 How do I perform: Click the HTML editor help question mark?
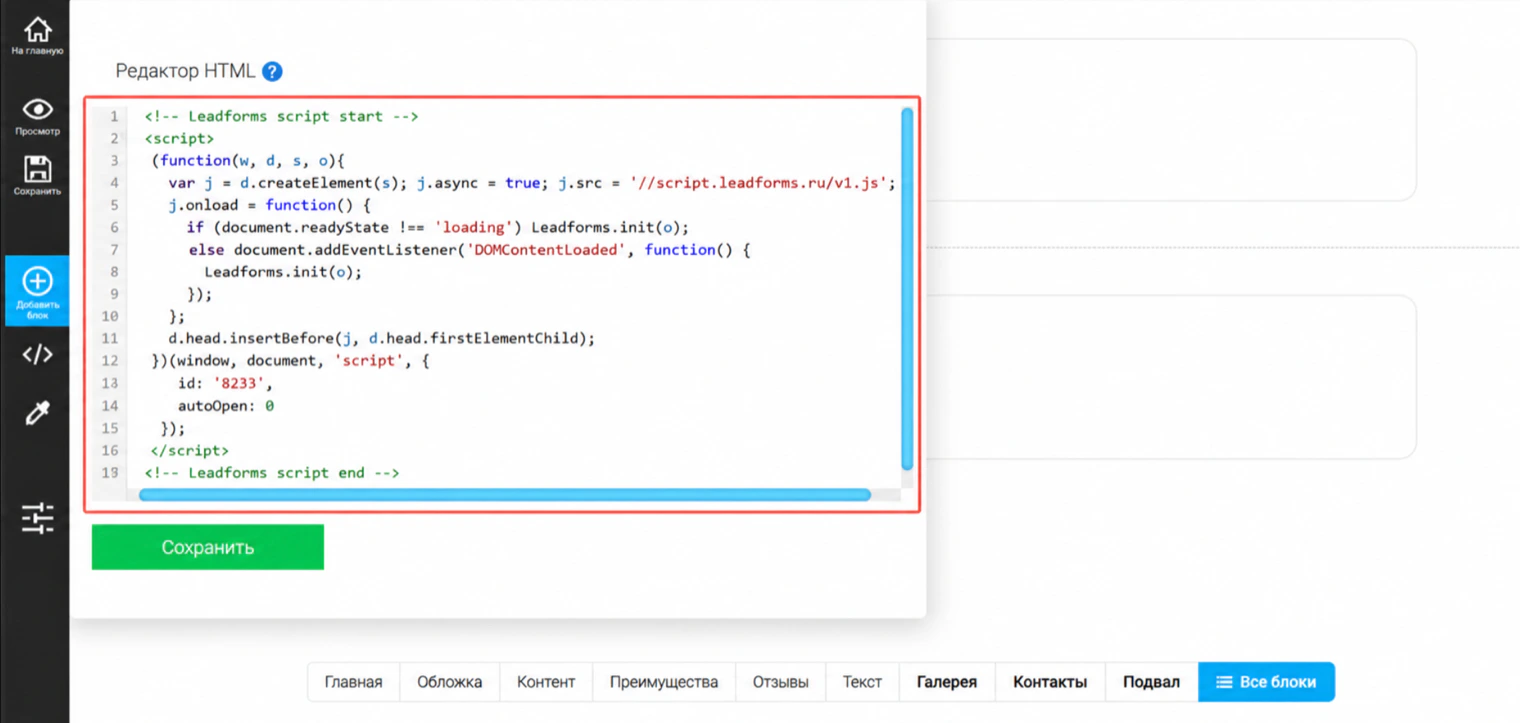pyautogui.click(x=272, y=72)
